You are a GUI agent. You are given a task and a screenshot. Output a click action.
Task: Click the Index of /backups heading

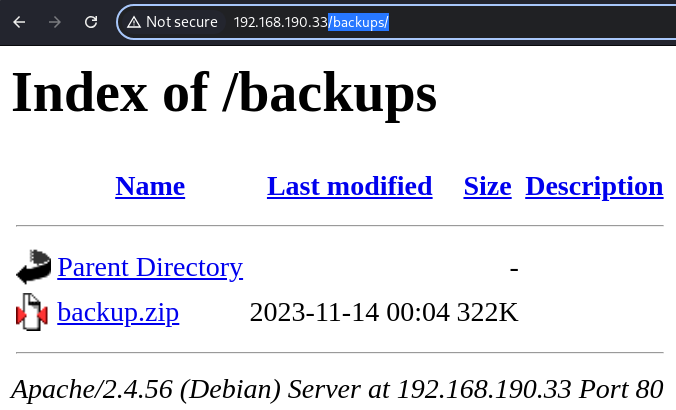pos(225,93)
